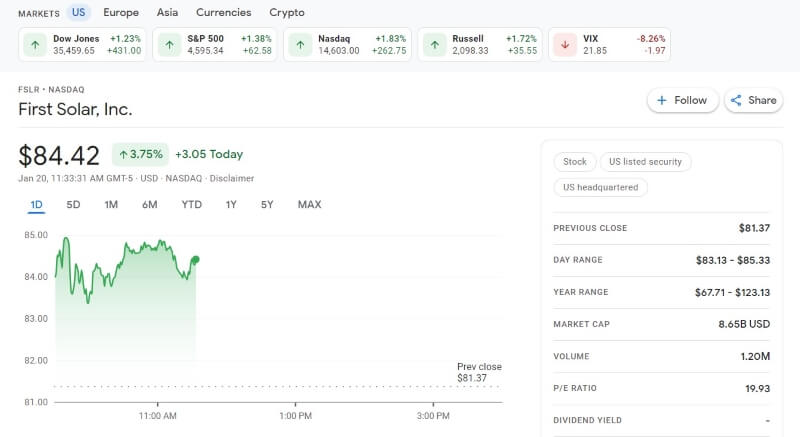
Task: Select the MAX chart range
Action: point(309,204)
